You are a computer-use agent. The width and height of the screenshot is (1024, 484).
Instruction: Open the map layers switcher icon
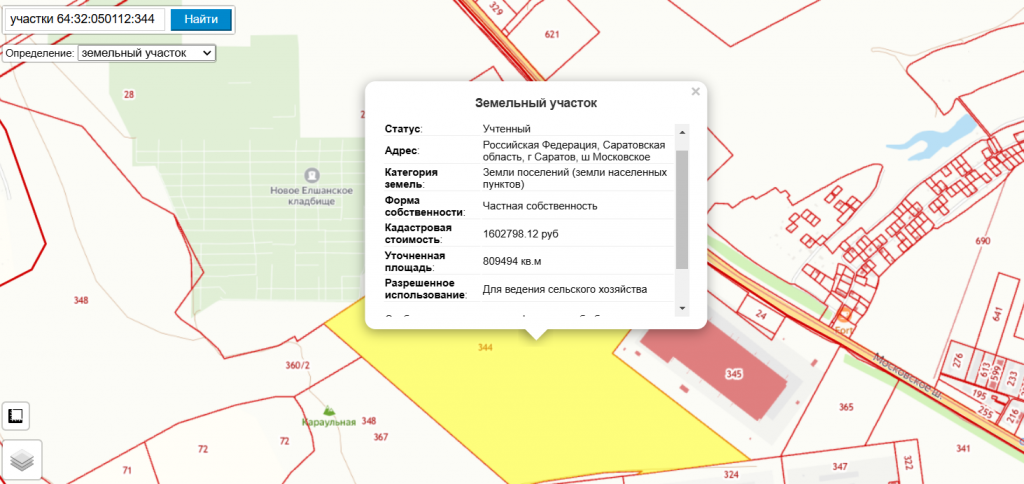click(21, 460)
